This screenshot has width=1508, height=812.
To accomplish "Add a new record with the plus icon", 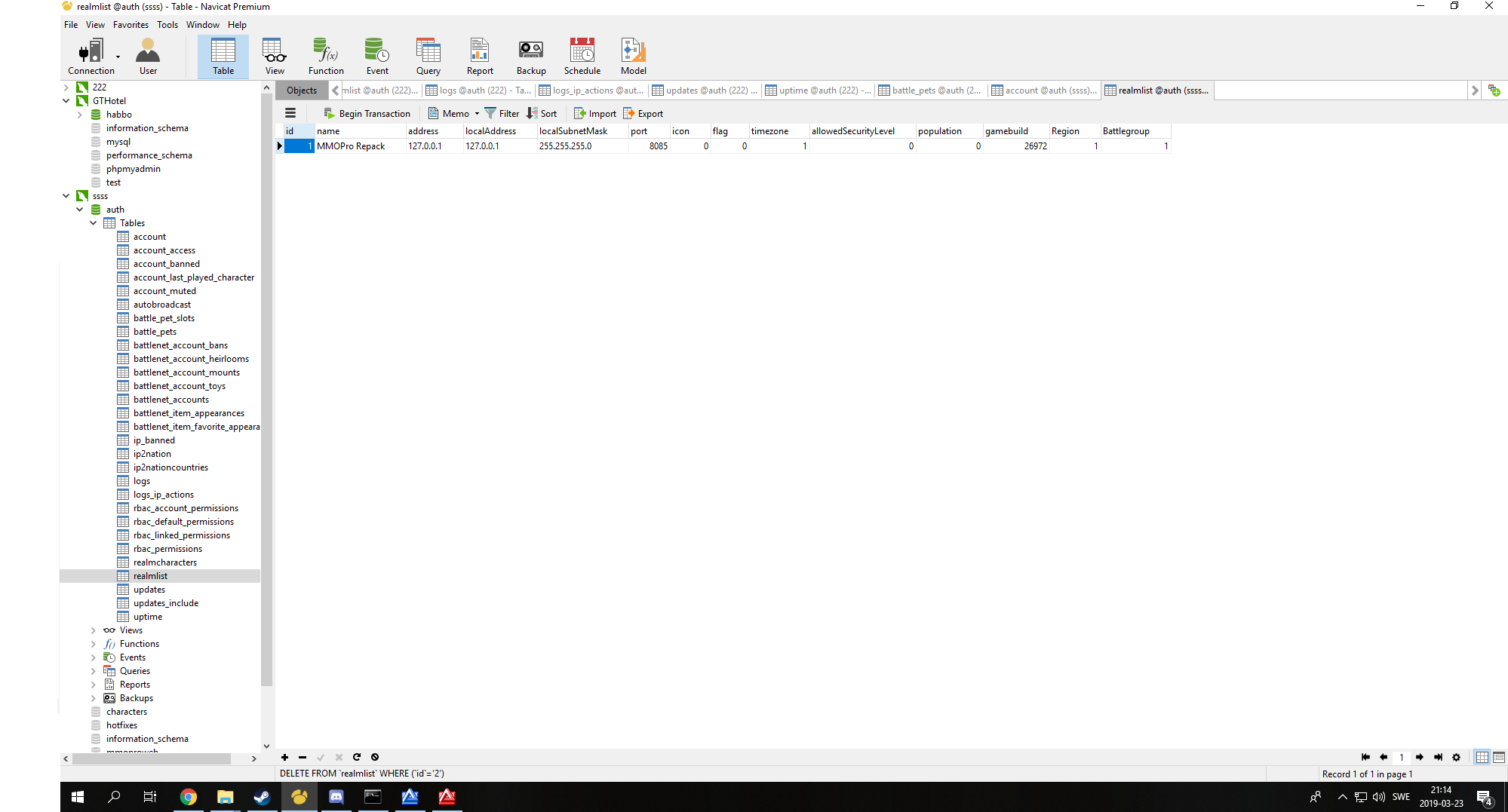I will click(x=284, y=757).
